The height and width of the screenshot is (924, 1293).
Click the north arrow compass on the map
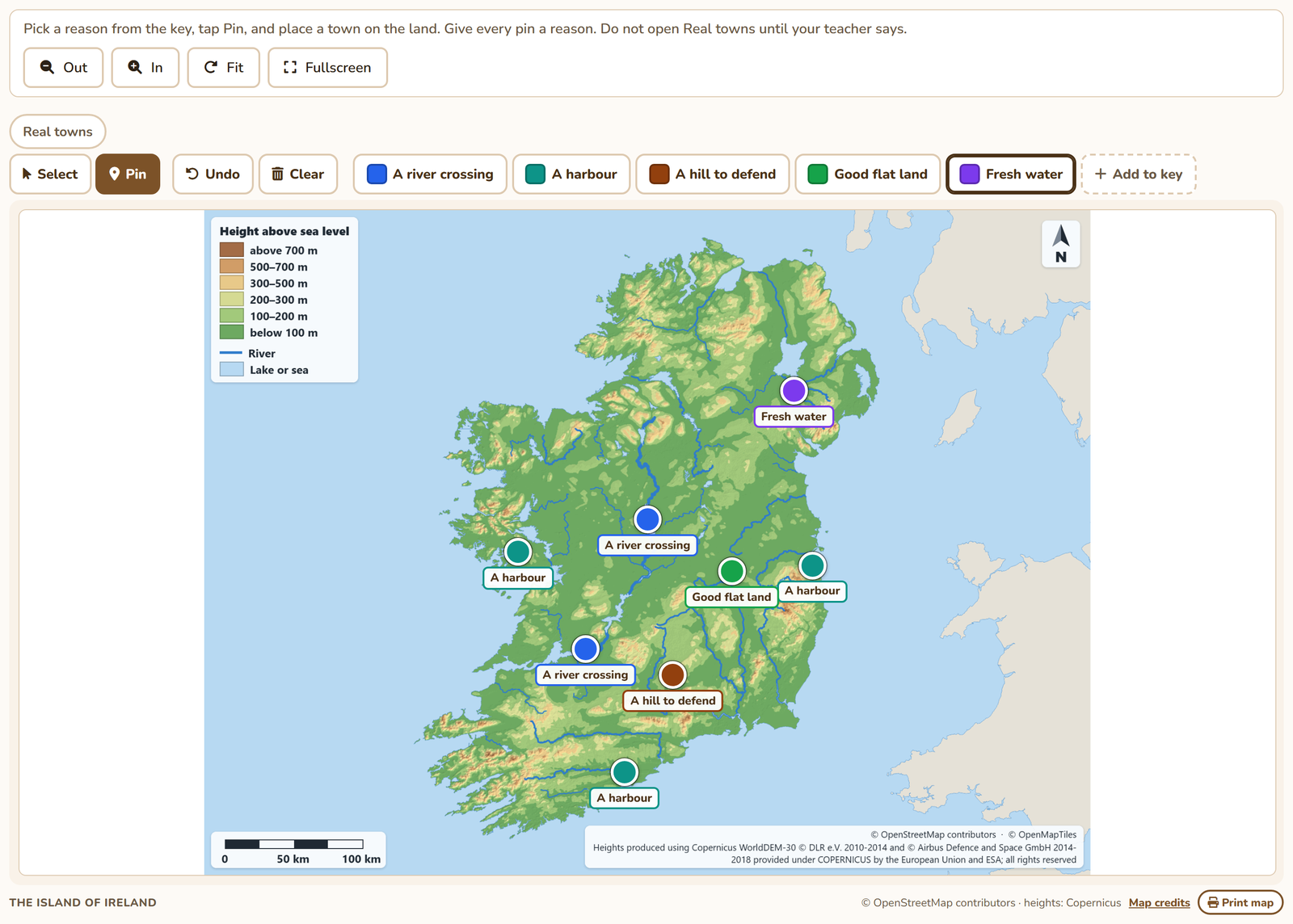pos(1061,244)
